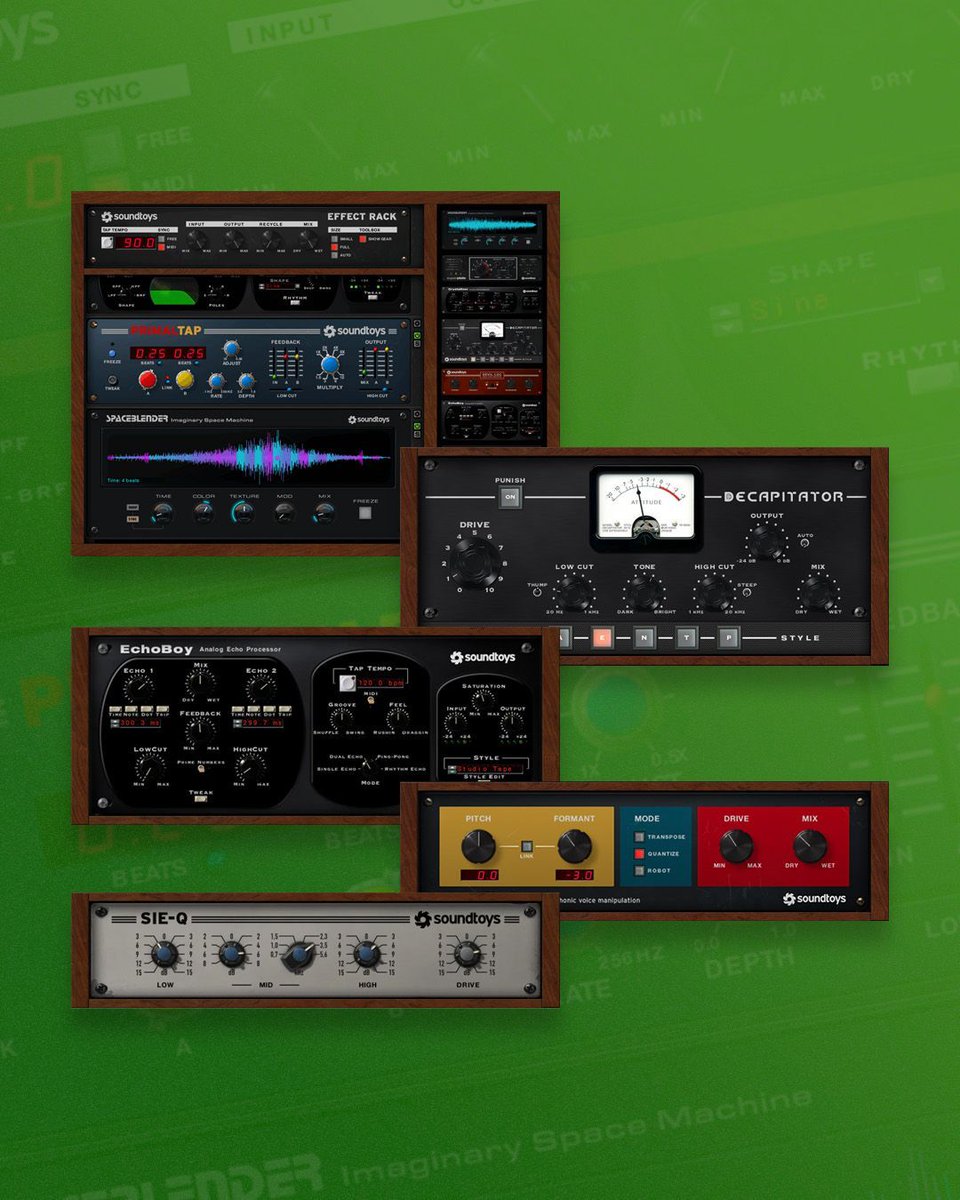Click the yellow B knob in PrimalTap
Image resolution: width=960 pixels, height=1200 pixels.
point(185,380)
